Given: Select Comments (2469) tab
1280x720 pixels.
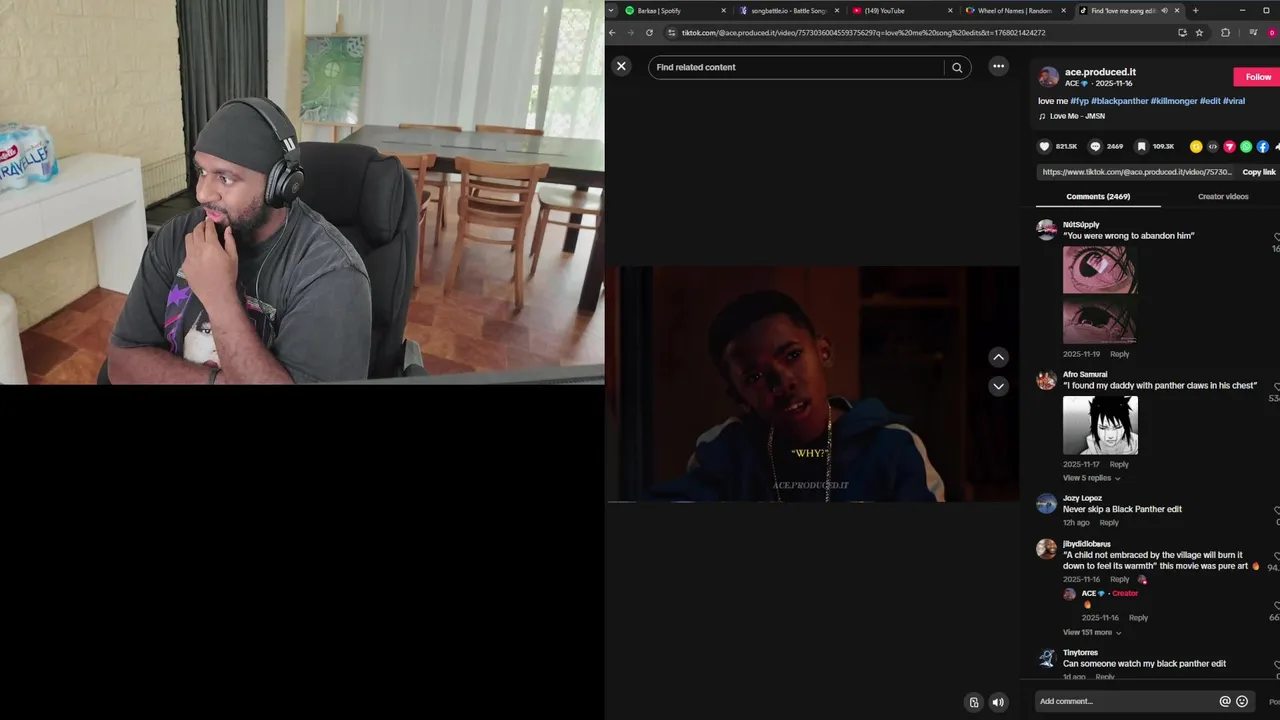Looking at the screenshot, I should (1098, 196).
